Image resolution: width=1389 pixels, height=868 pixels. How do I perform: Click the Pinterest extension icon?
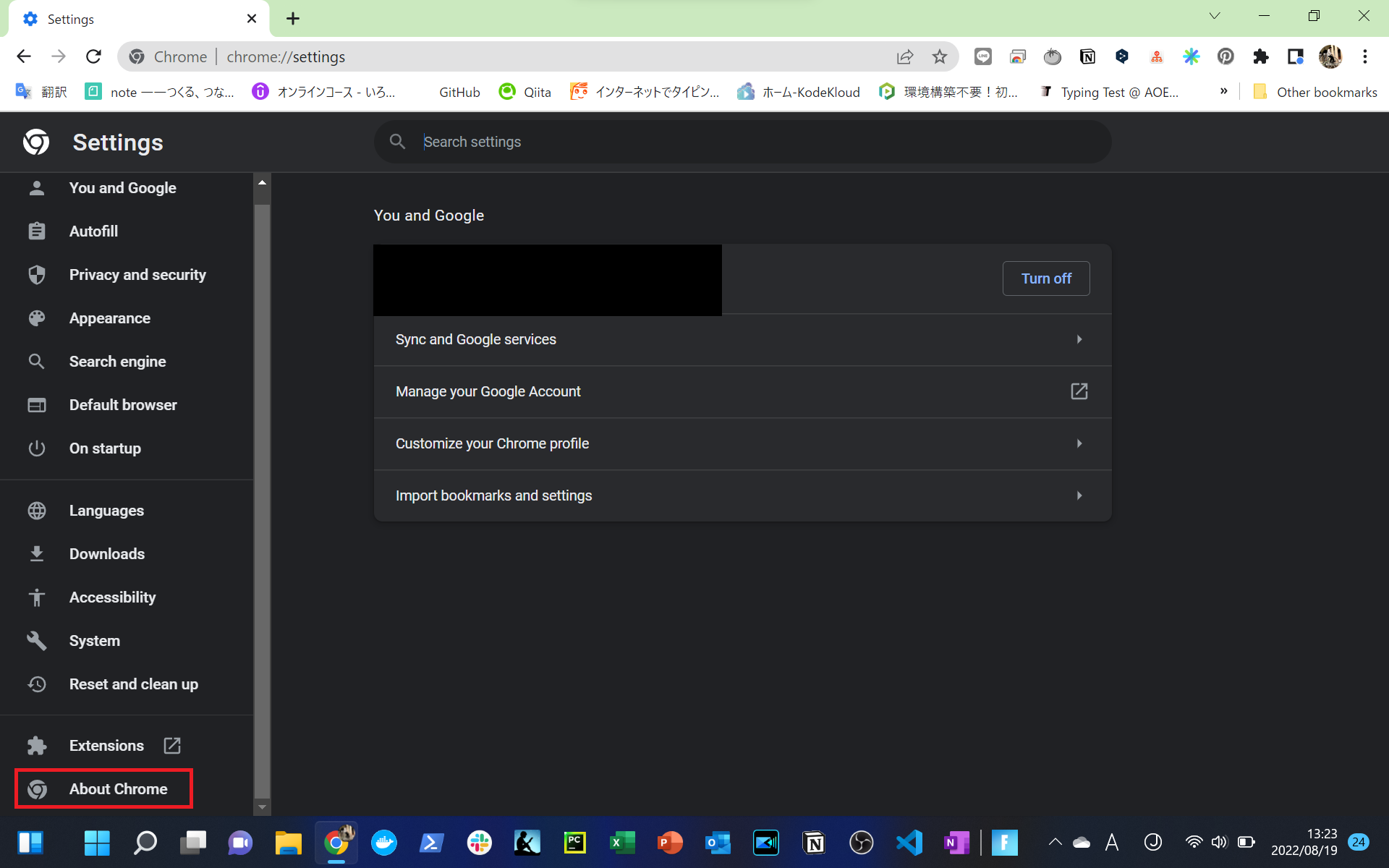point(1226,56)
